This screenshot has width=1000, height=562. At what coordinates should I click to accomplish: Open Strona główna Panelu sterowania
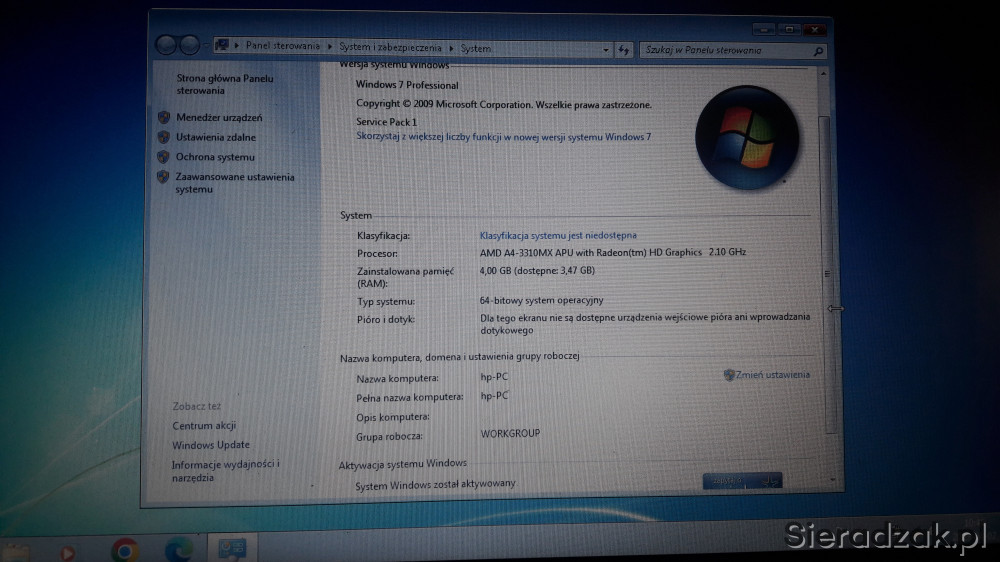pos(224,84)
